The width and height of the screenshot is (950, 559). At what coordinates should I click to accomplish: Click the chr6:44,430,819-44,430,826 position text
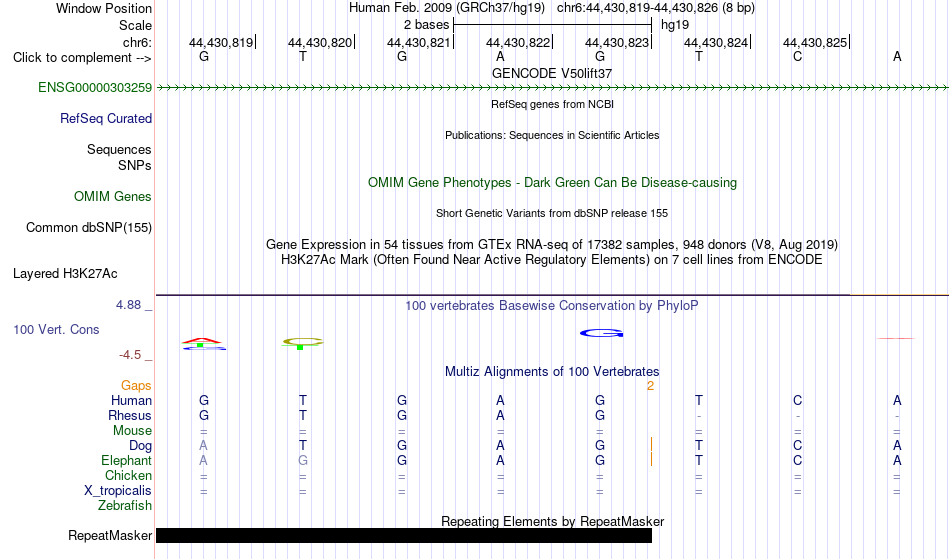(656, 8)
